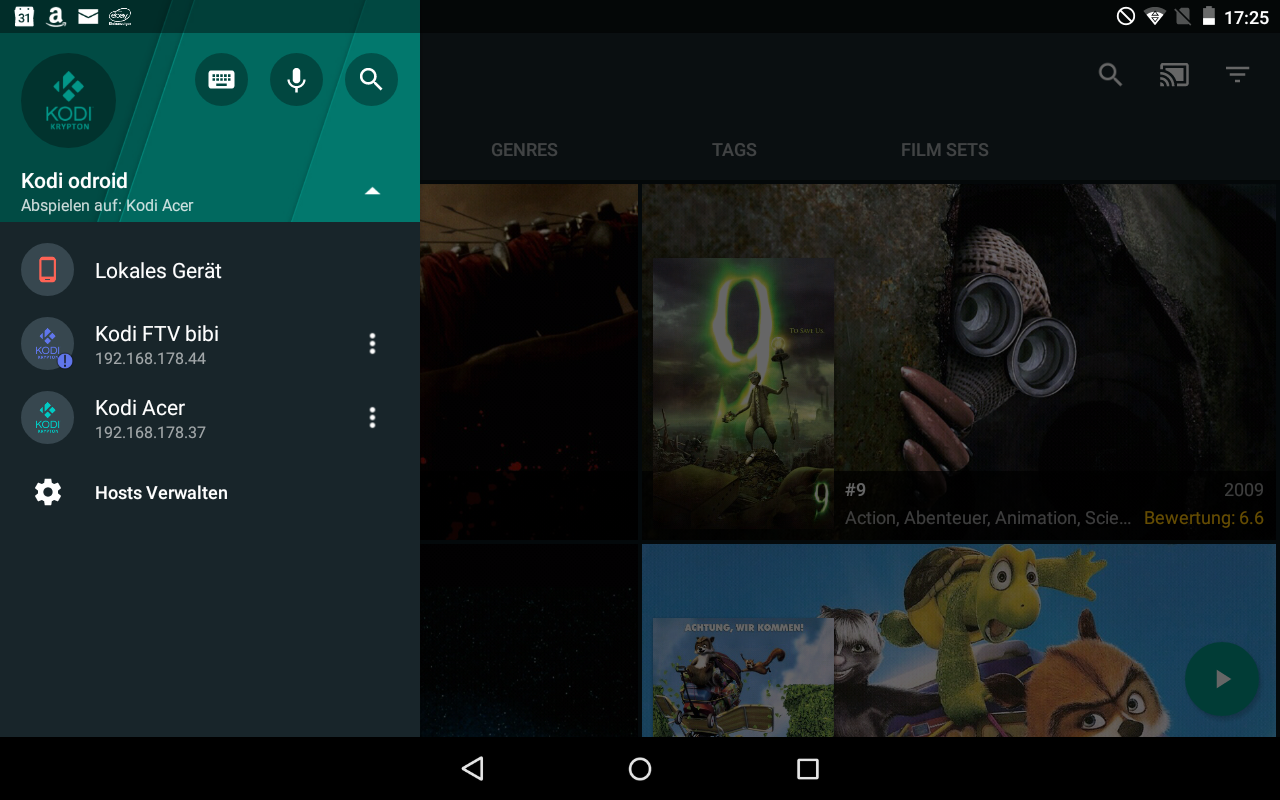Image resolution: width=1280 pixels, height=800 pixels.
Task: Click the clock showing 17:25
Action: click(x=1246, y=17)
